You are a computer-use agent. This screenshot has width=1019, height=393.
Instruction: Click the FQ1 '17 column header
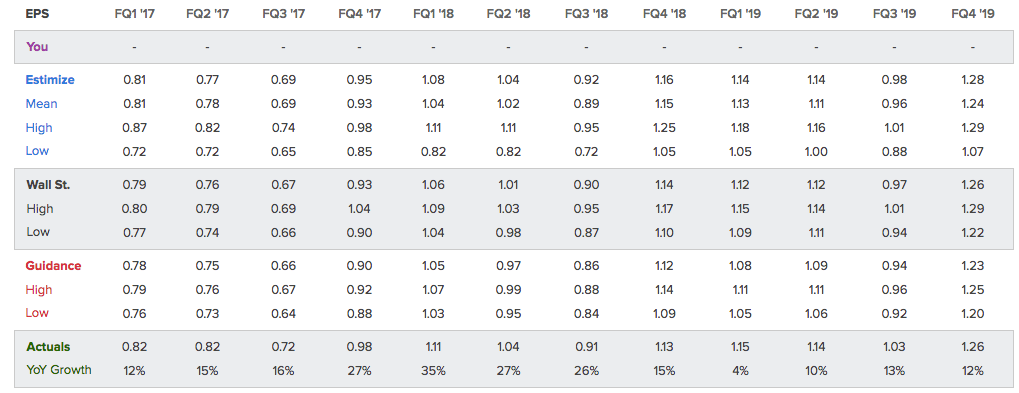[134, 14]
